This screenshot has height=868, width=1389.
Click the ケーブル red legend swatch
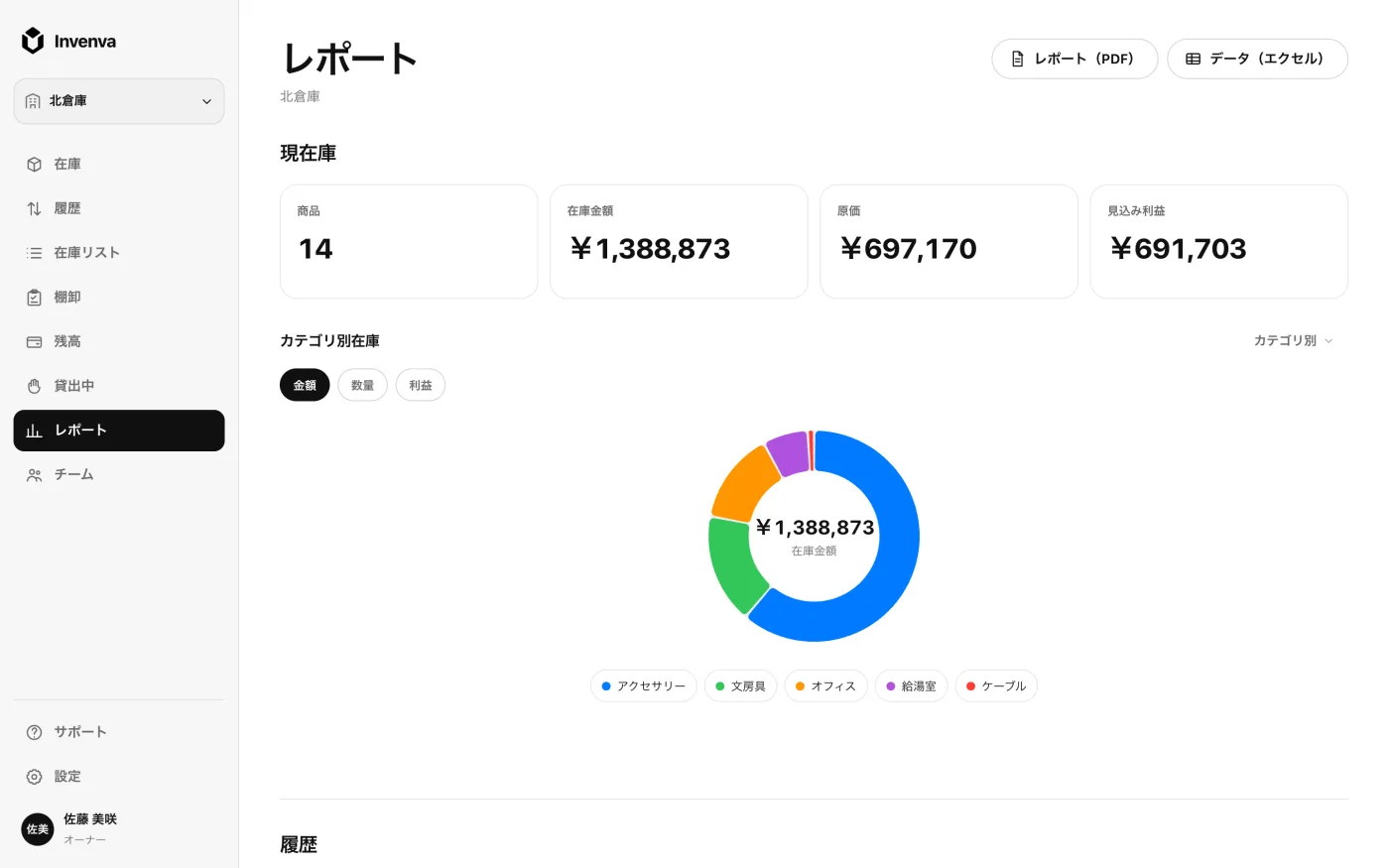(x=970, y=686)
